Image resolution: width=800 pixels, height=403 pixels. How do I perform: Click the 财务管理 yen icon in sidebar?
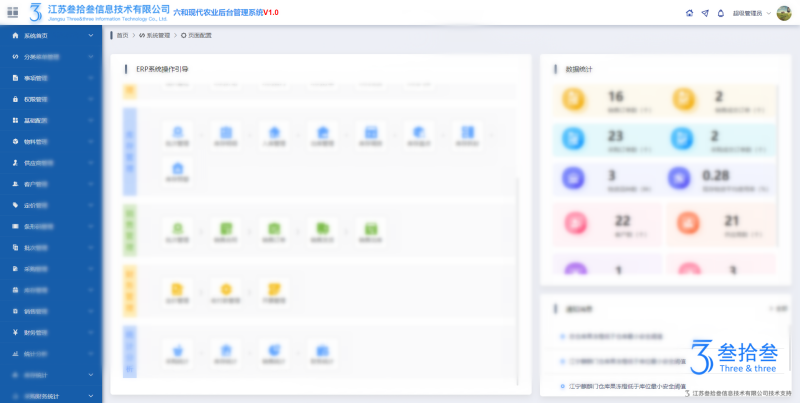pyautogui.click(x=14, y=332)
